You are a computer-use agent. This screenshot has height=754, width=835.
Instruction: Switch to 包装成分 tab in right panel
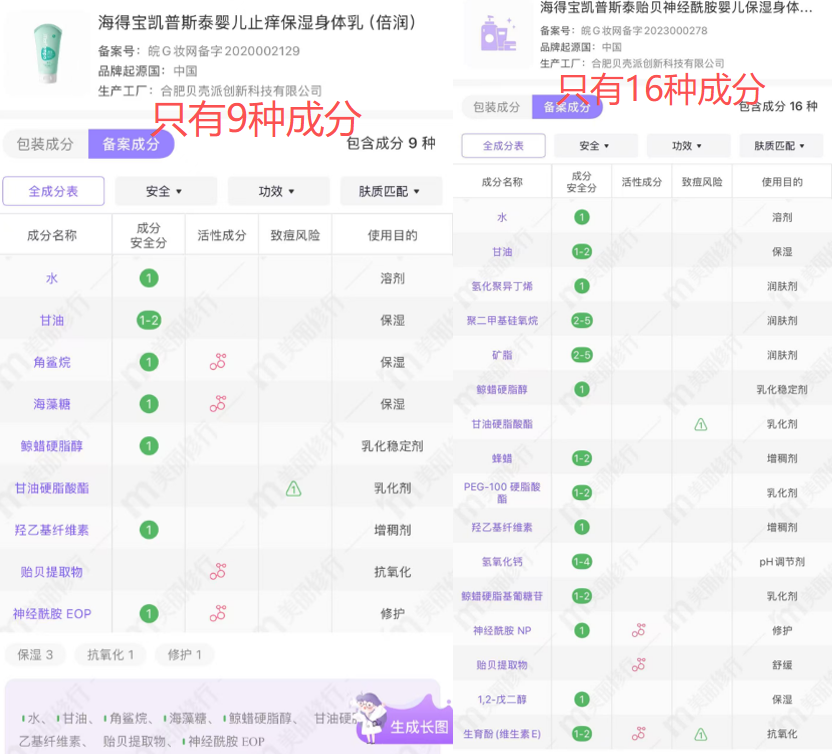pos(496,107)
